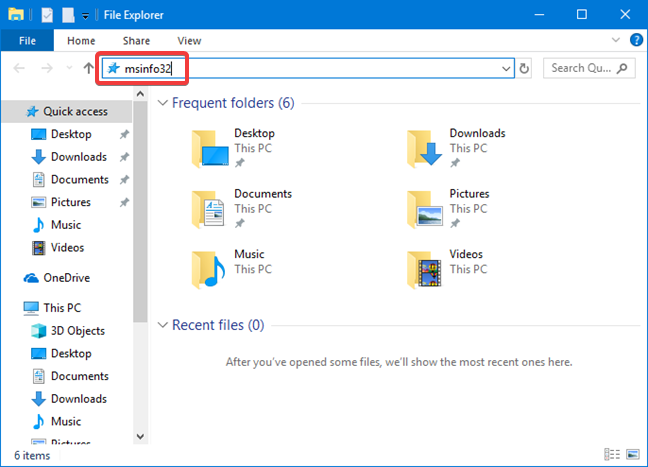Refresh the current folder view

tap(524, 69)
